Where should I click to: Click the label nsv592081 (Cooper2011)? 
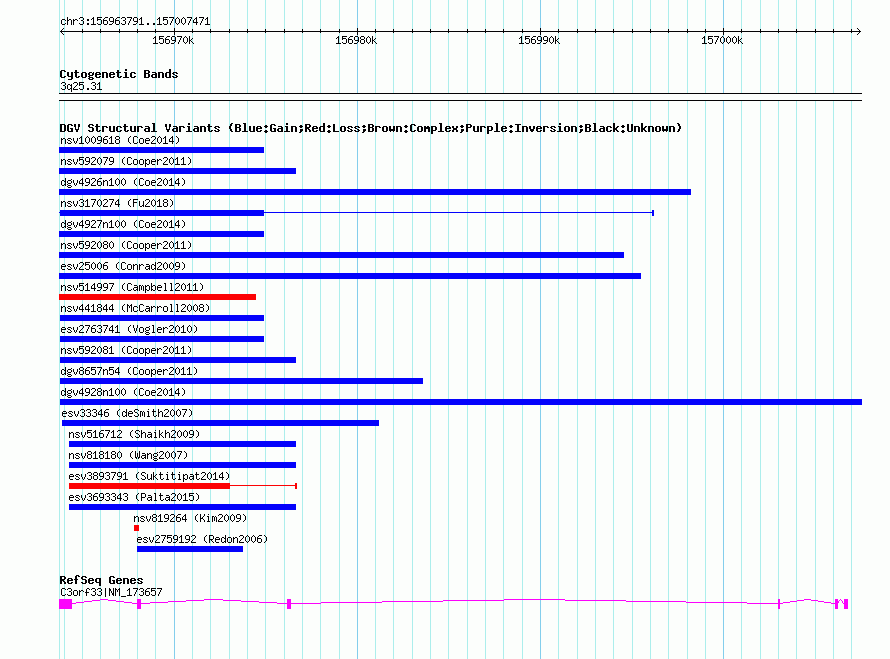126,350
